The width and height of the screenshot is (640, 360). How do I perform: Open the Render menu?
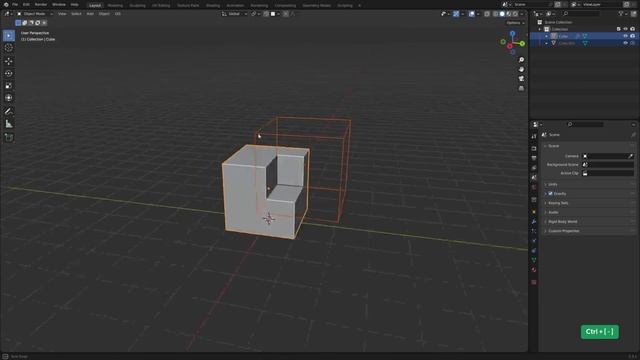tap(41, 4)
